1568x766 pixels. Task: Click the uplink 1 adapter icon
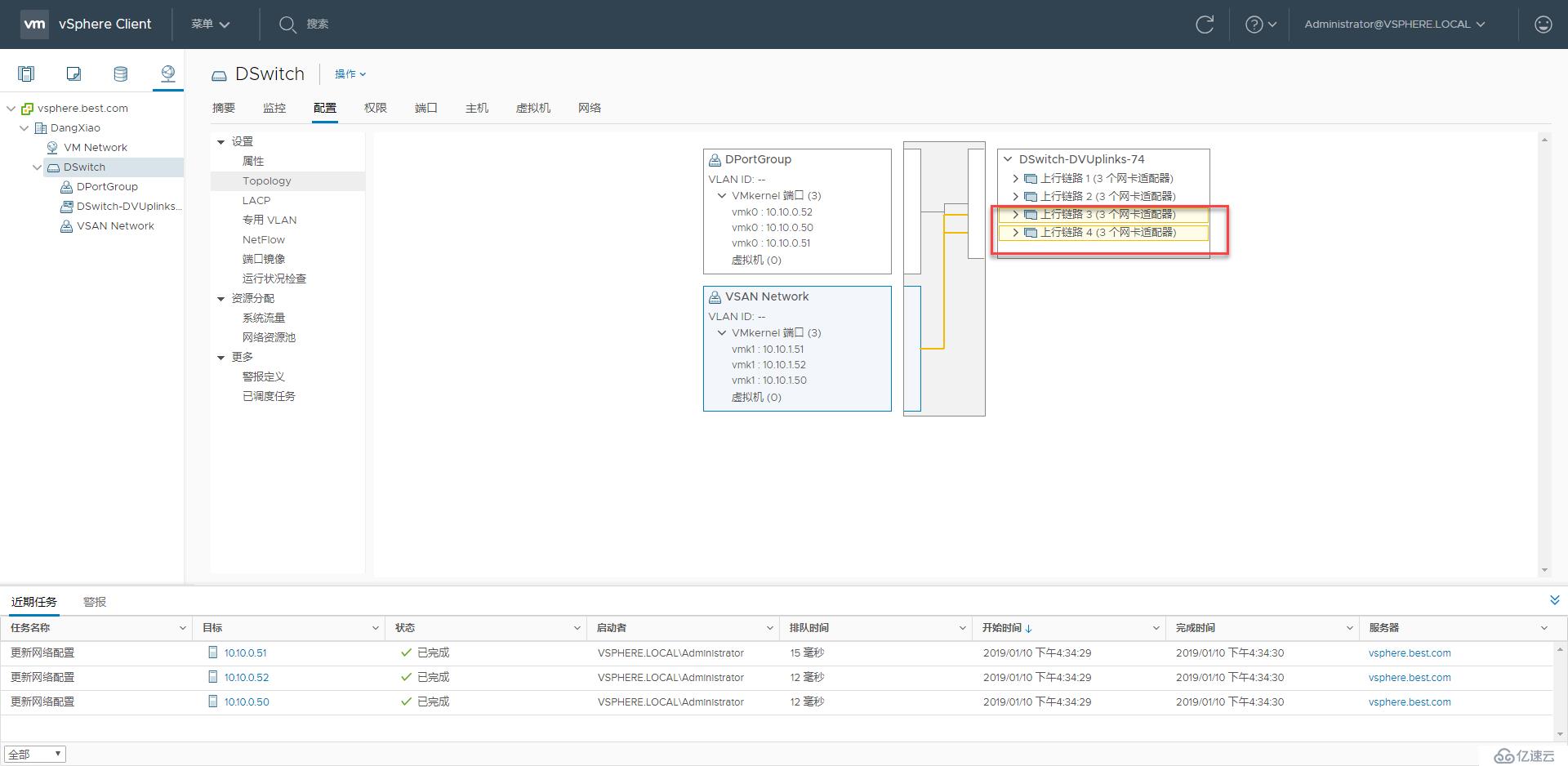click(x=1031, y=178)
